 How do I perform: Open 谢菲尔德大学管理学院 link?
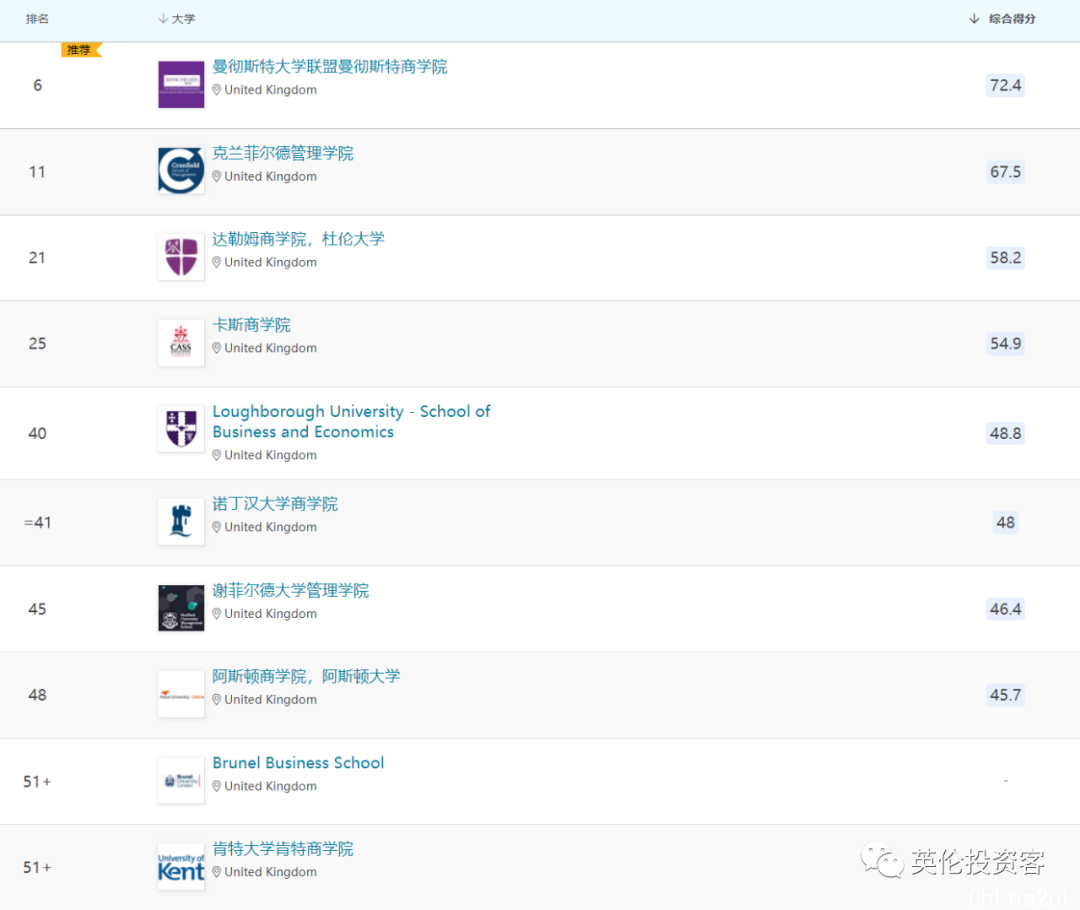(x=291, y=590)
